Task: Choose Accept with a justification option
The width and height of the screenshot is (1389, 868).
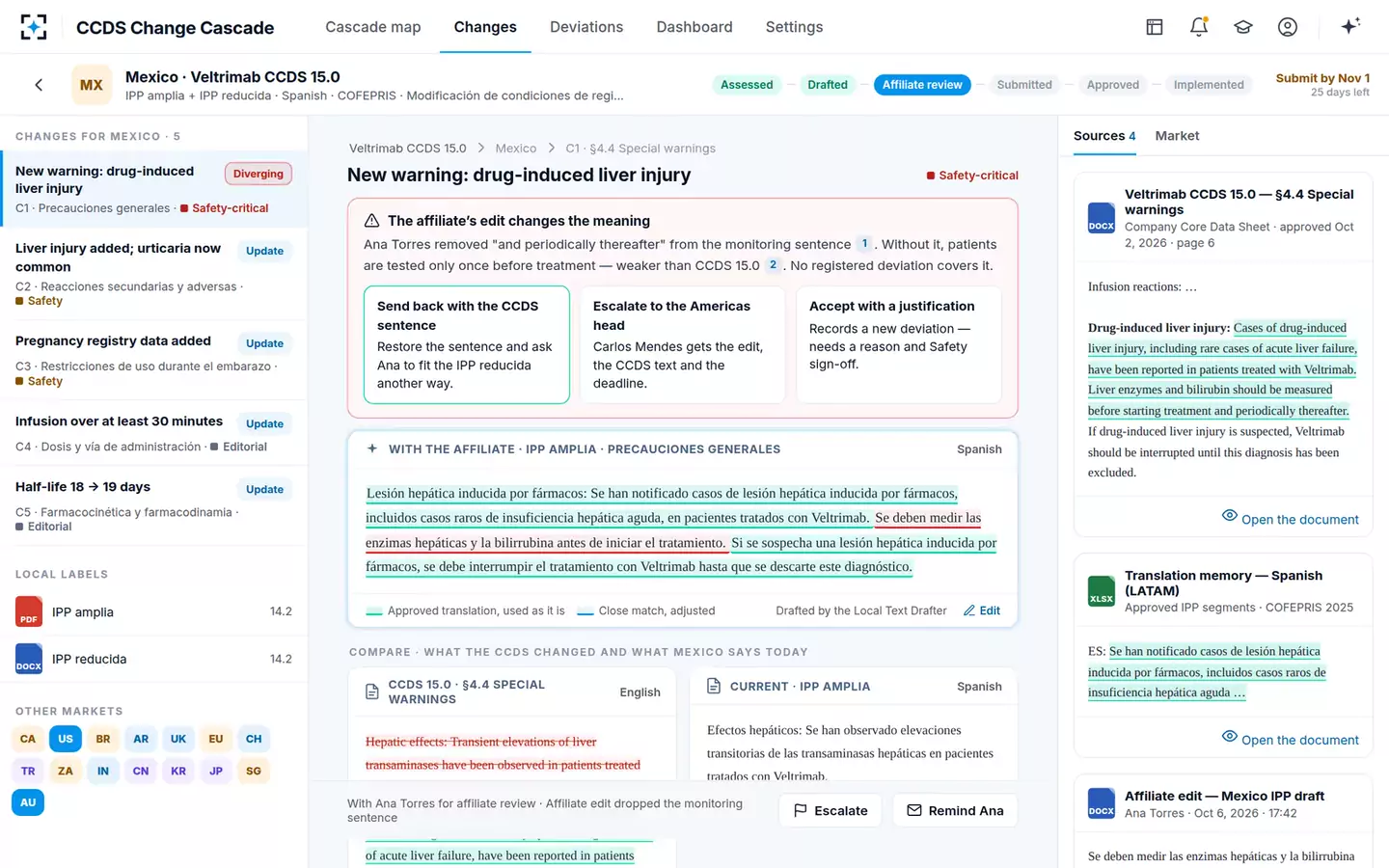Action: click(899, 344)
